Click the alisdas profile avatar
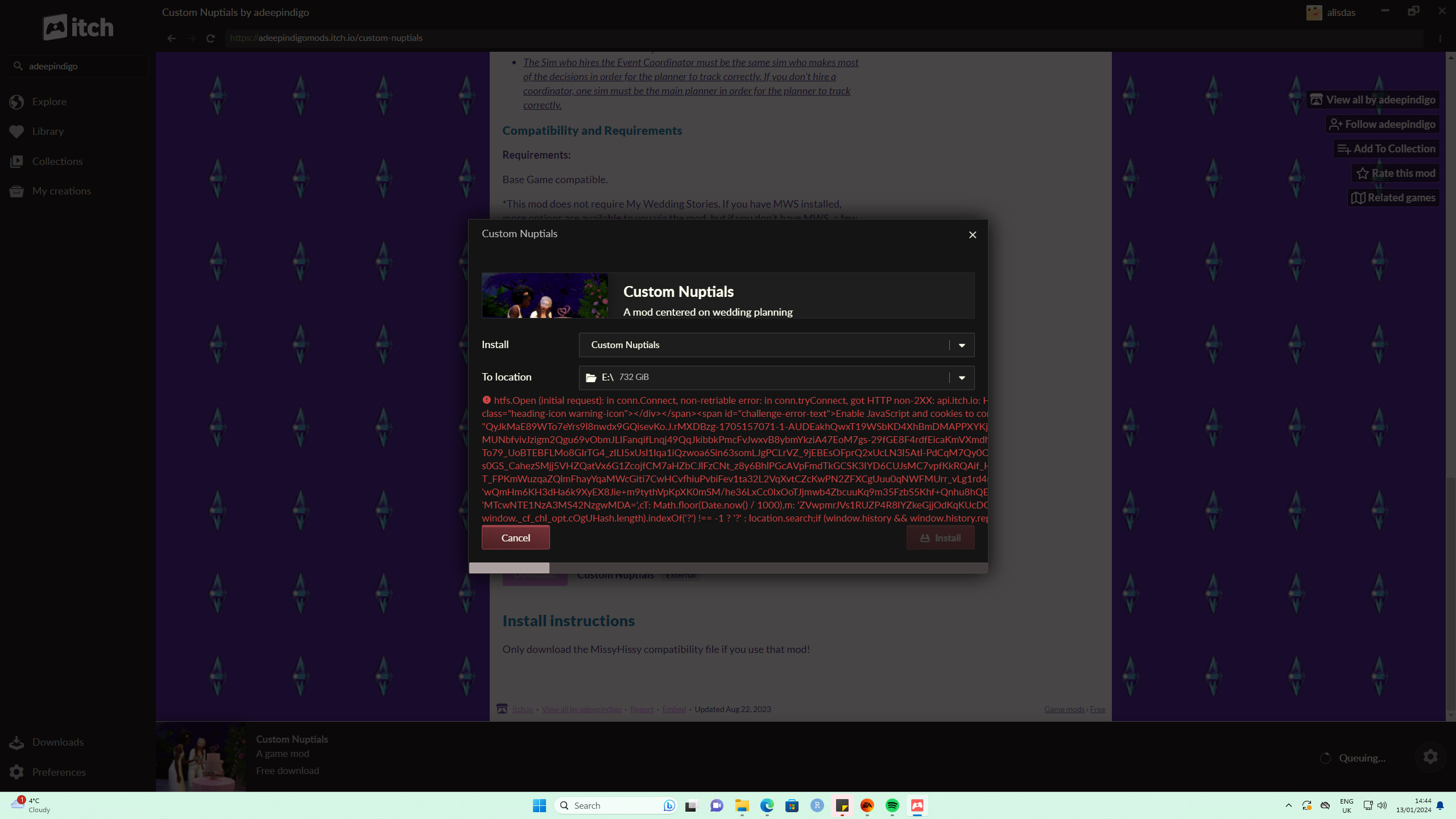 (1314, 13)
